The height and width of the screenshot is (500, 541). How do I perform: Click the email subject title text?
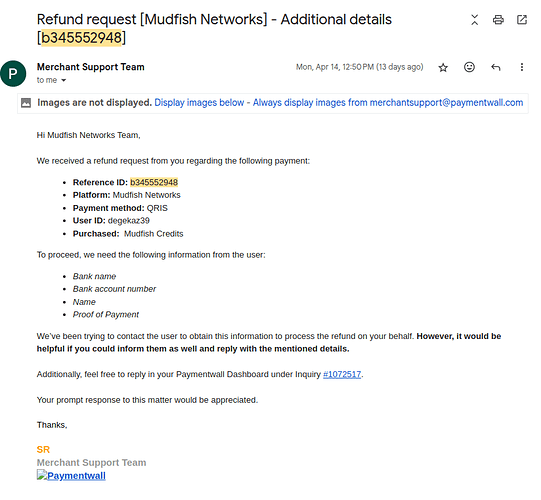point(214,29)
